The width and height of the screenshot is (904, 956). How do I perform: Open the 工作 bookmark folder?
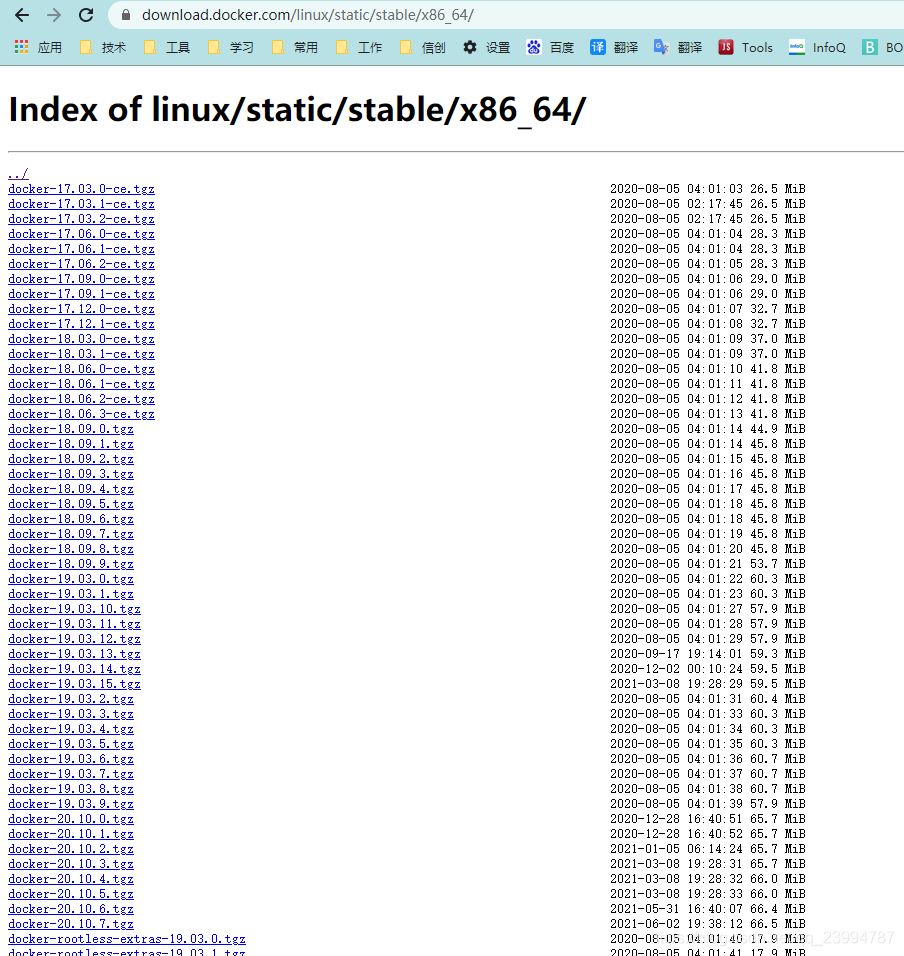coord(359,48)
